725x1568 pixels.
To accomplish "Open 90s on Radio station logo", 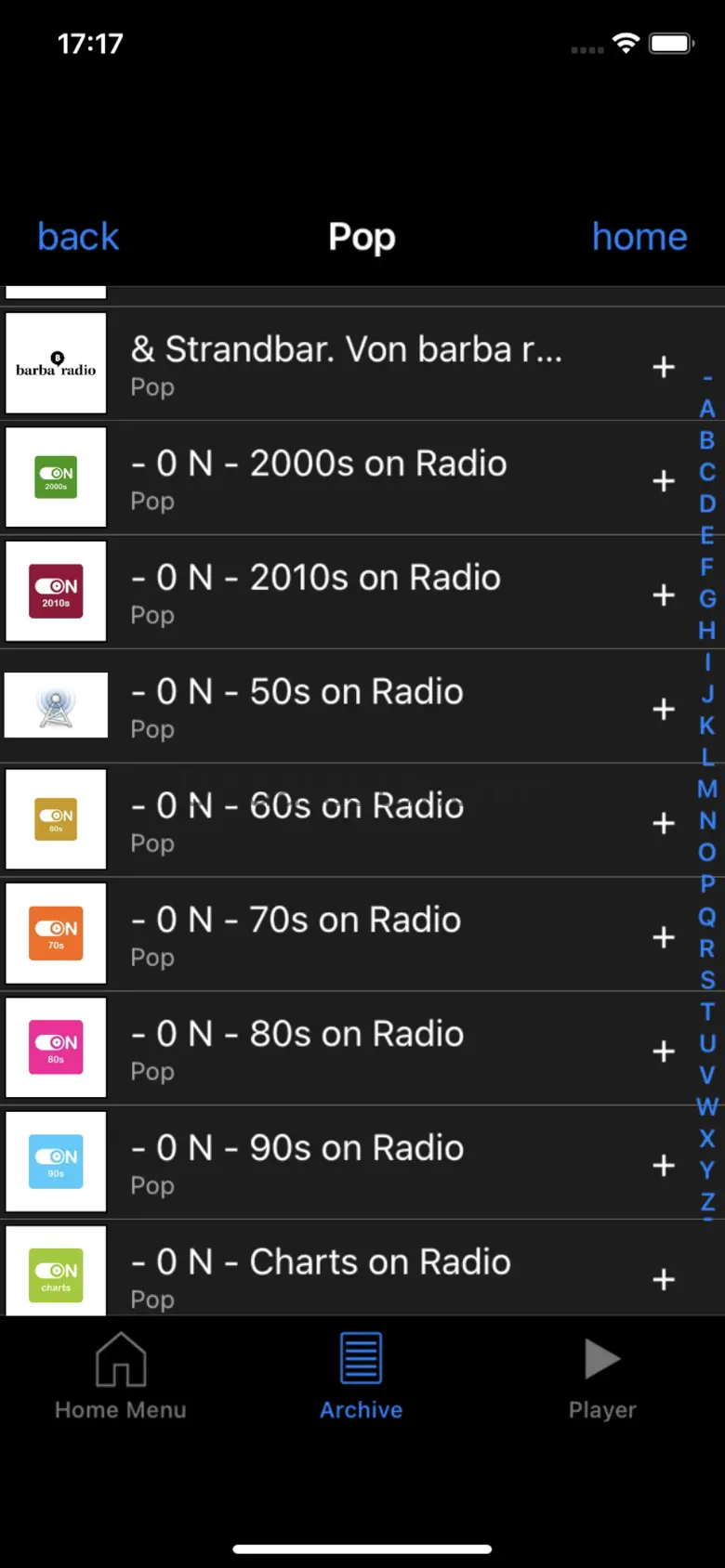I will pos(56,1161).
